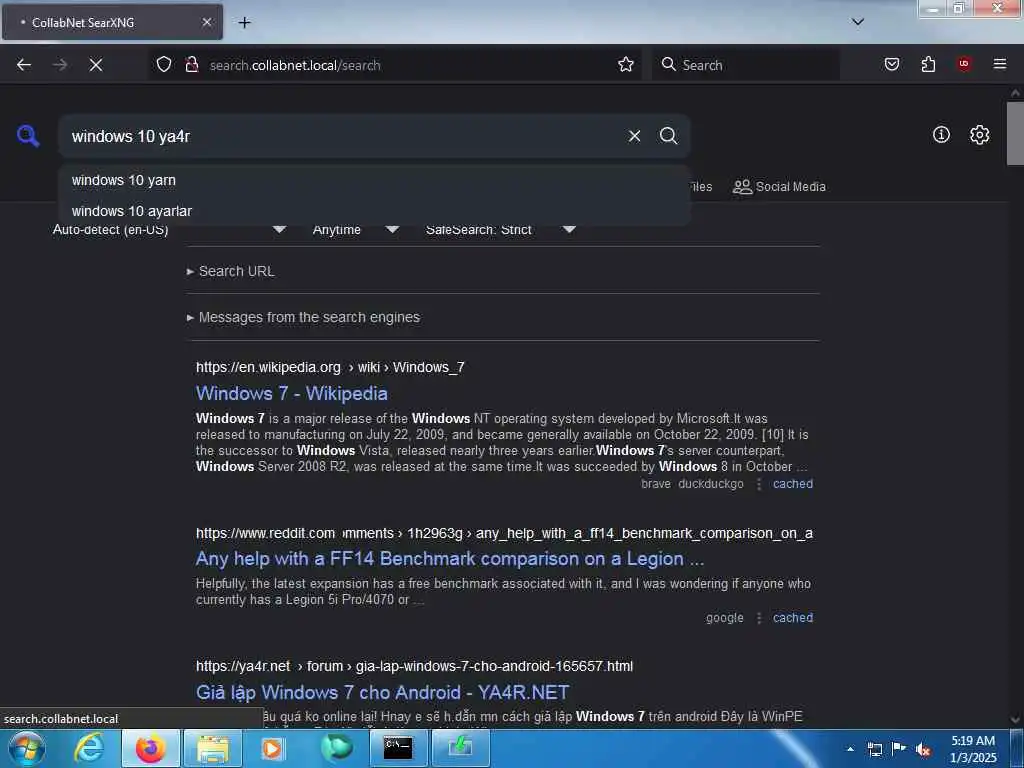Click the forward navigation arrow
This screenshot has width=1024, height=768.
tap(60, 65)
